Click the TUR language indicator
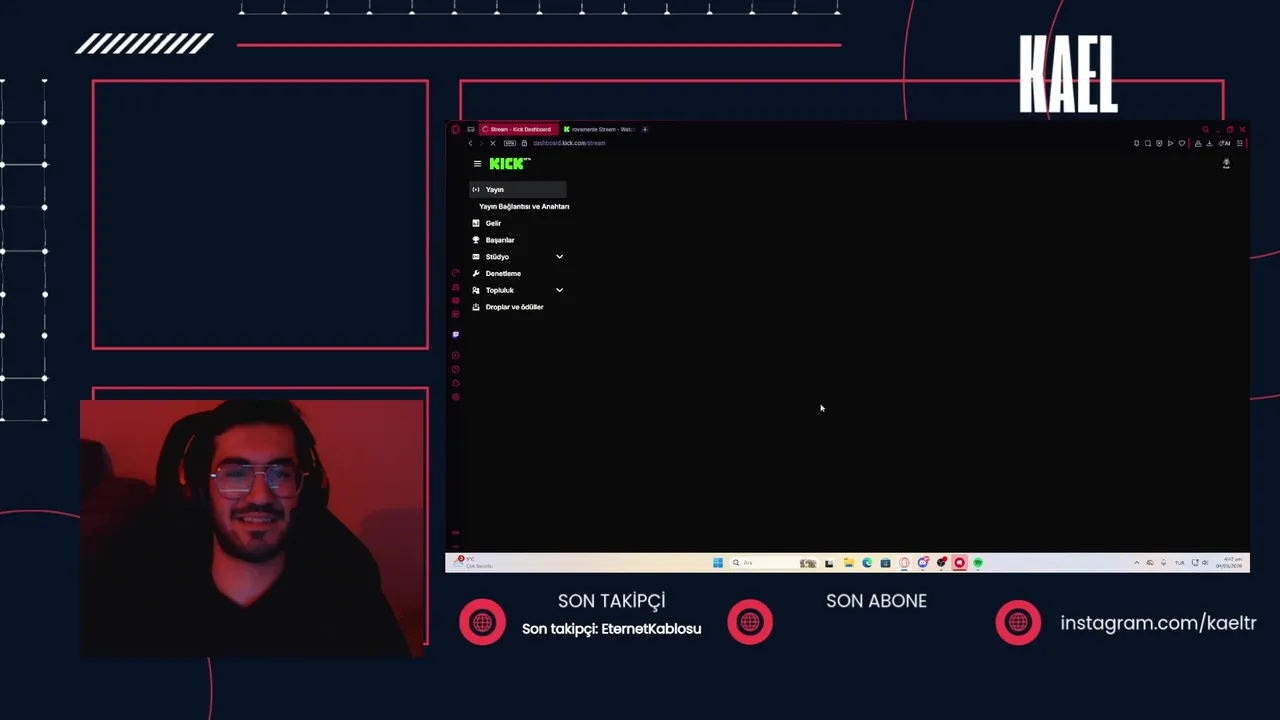Viewport: 1280px width, 720px height. [x=1180, y=563]
